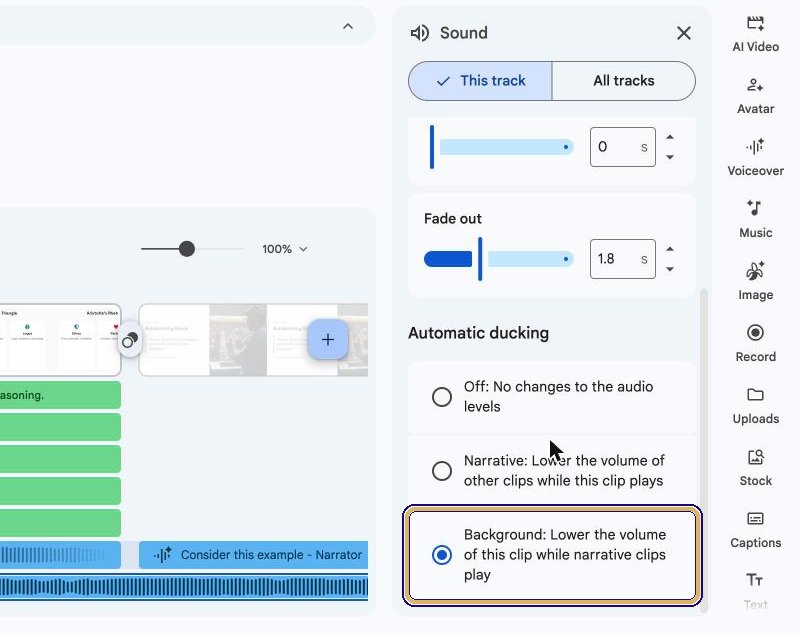Image resolution: width=800 pixels, height=633 pixels.
Task: Select the Consider this example Narrator clip
Action: (x=254, y=555)
